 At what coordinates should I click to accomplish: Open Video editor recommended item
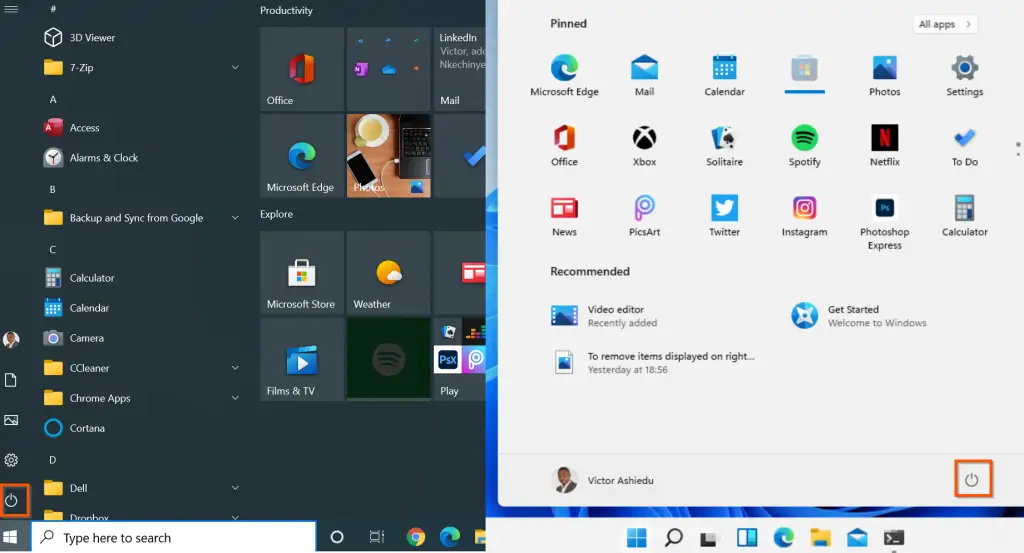604,315
